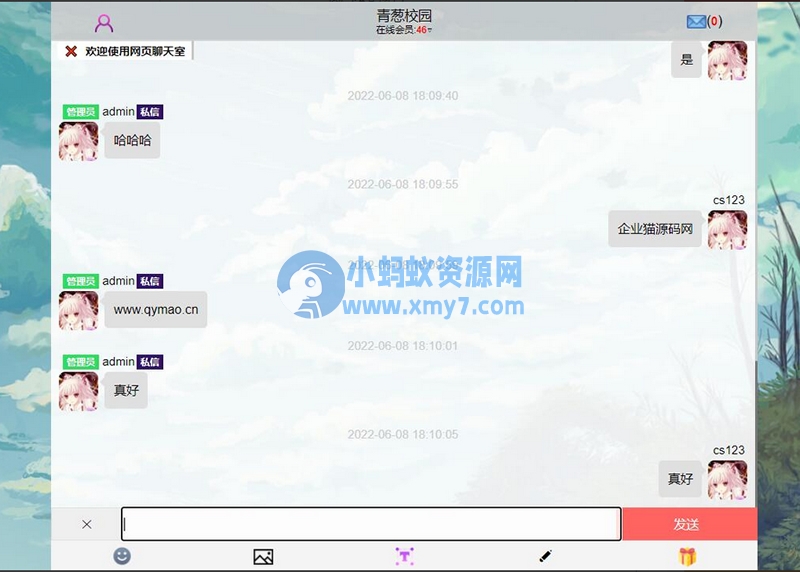Click cs123 avatar beside bottom 真好 message

click(728, 480)
